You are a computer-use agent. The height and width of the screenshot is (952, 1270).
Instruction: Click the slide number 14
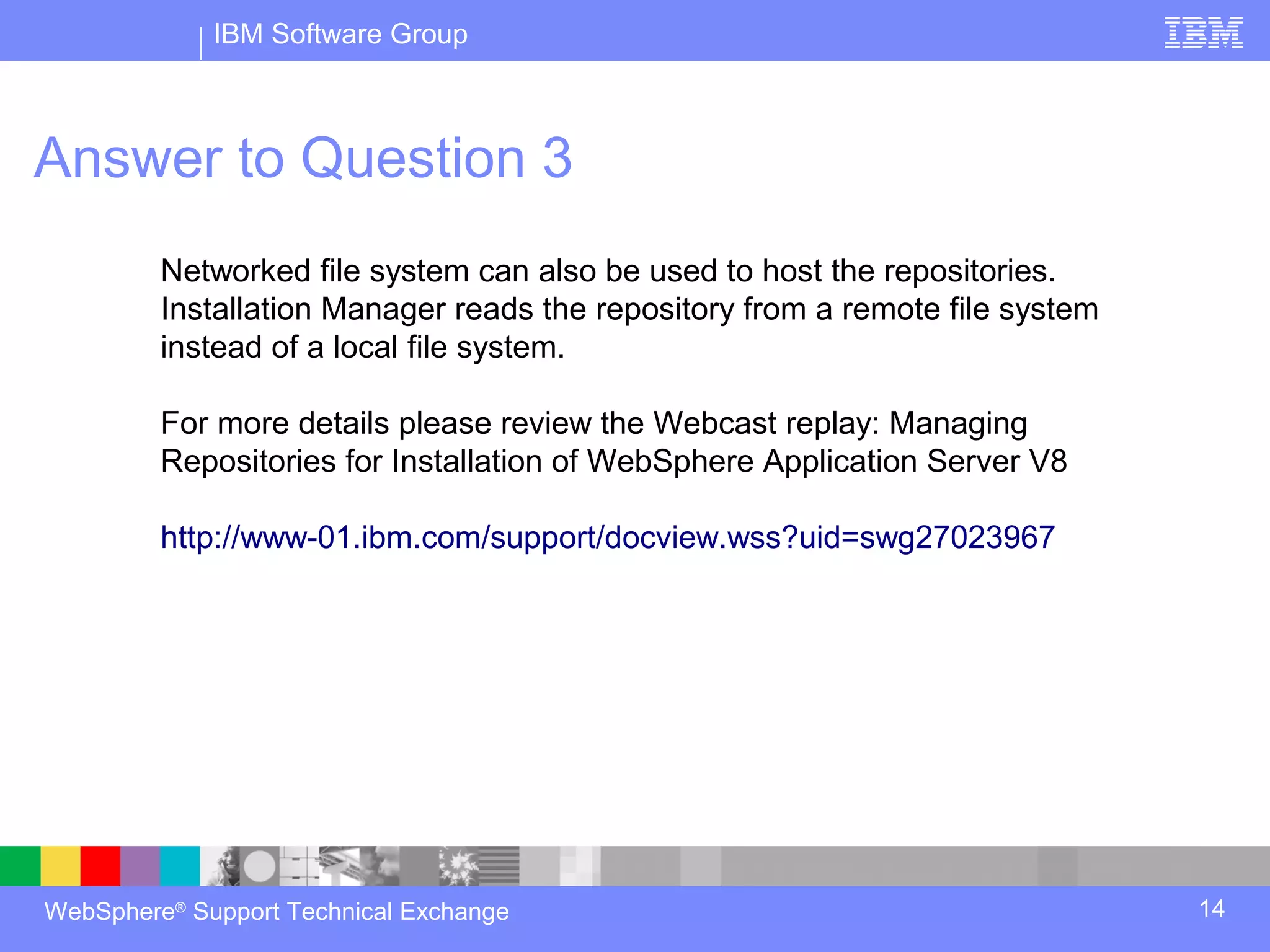click(x=1212, y=909)
